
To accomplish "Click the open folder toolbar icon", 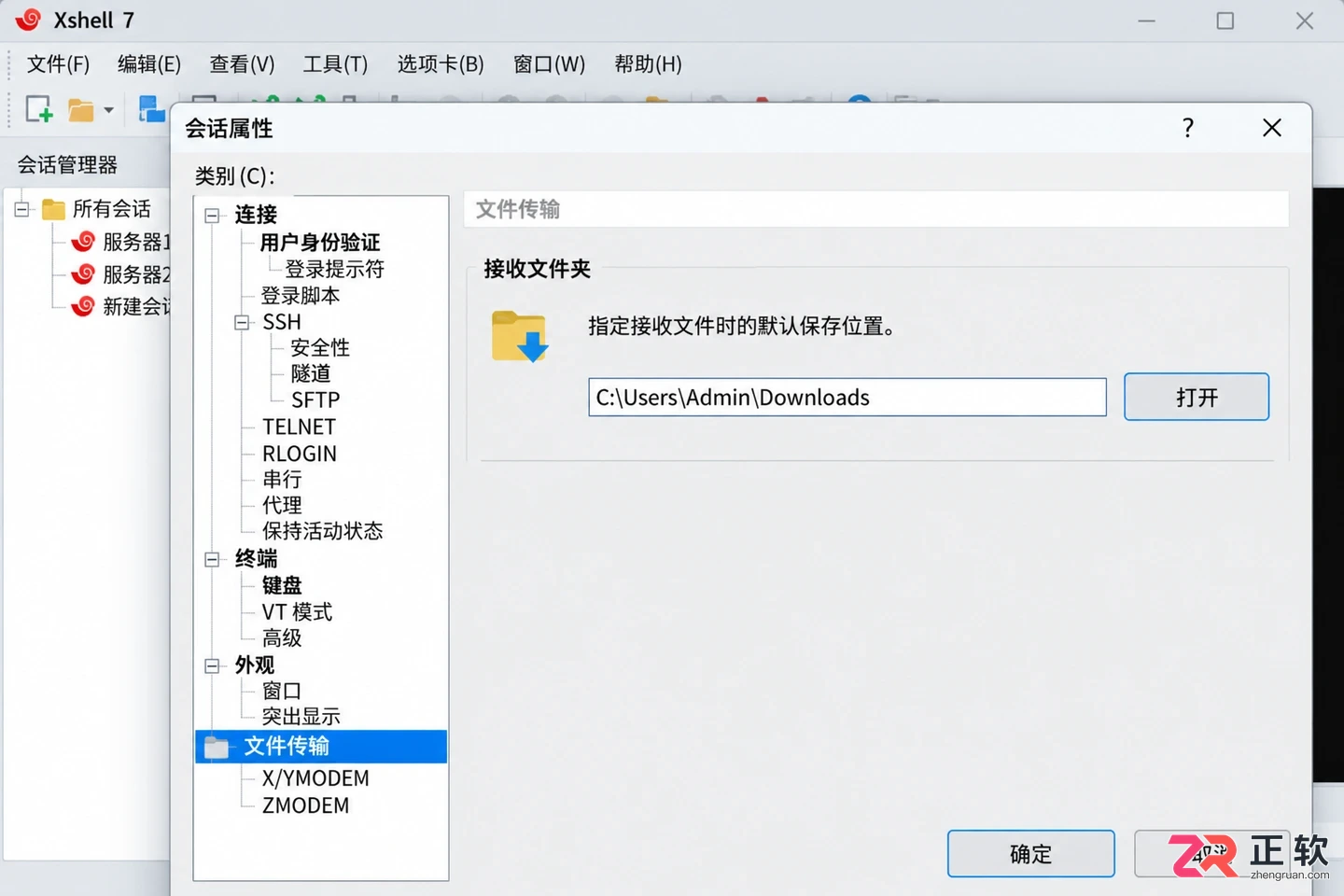I will coord(81,110).
